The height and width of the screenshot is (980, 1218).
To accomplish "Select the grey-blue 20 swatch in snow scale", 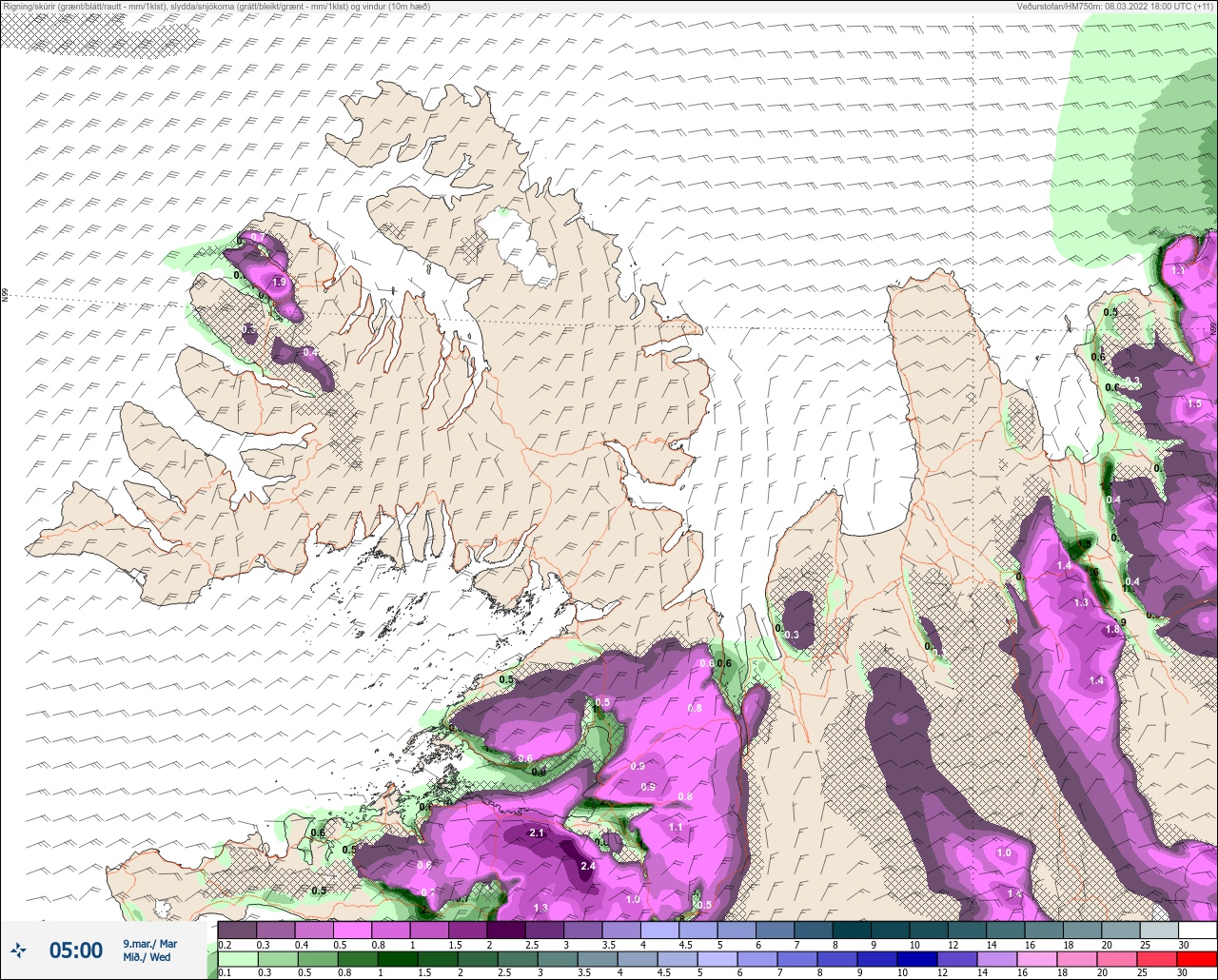I will click(1120, 930).
